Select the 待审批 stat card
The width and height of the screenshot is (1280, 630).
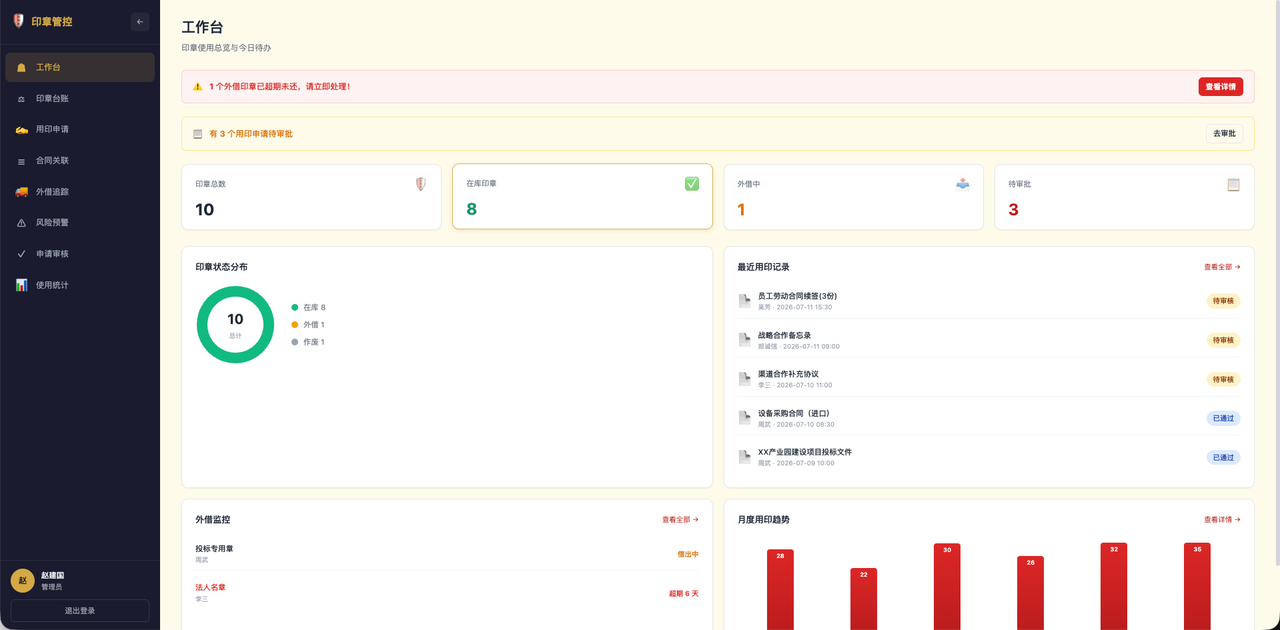coord(1124,197)
